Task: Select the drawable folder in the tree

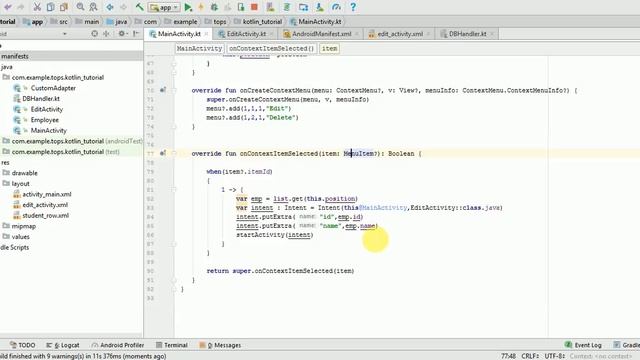Action: (x=24, y=173)
